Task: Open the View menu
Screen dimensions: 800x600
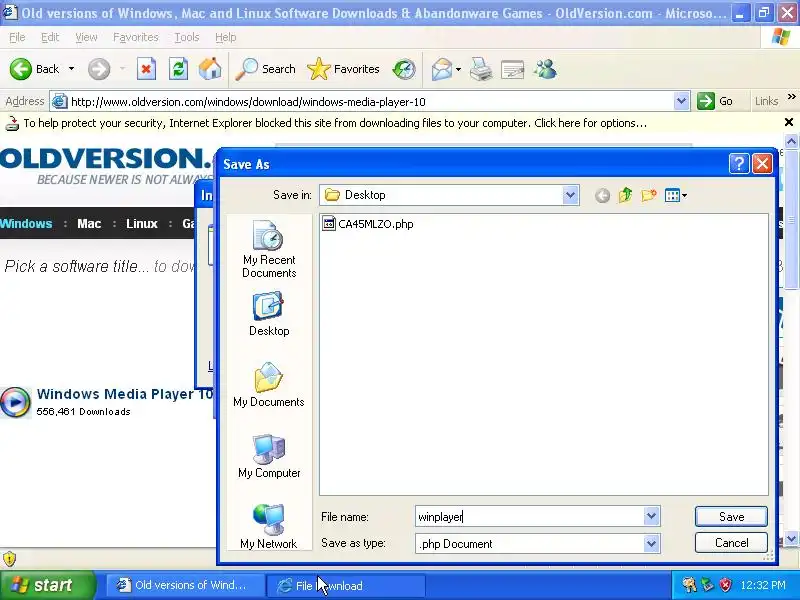Action: 86,37
